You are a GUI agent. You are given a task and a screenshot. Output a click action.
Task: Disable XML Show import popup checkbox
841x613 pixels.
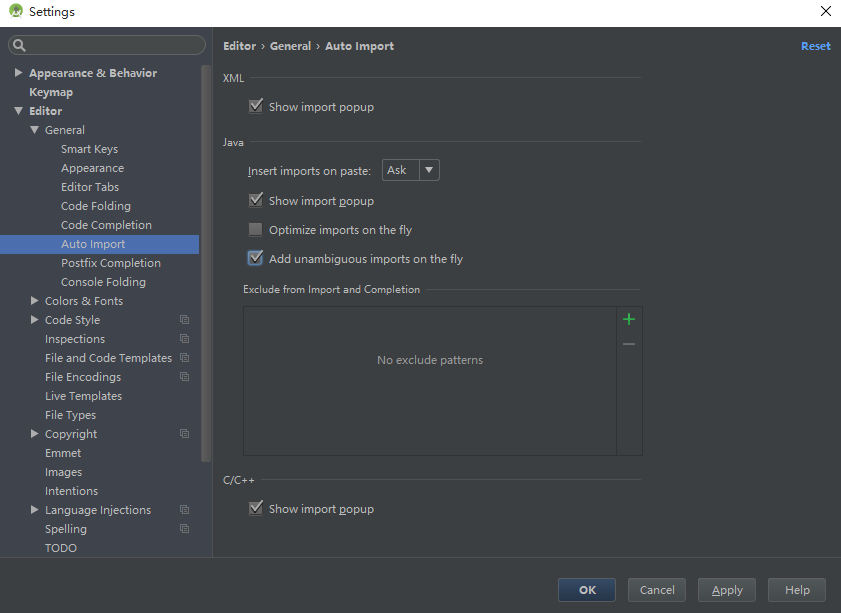[x=256, y=106]
